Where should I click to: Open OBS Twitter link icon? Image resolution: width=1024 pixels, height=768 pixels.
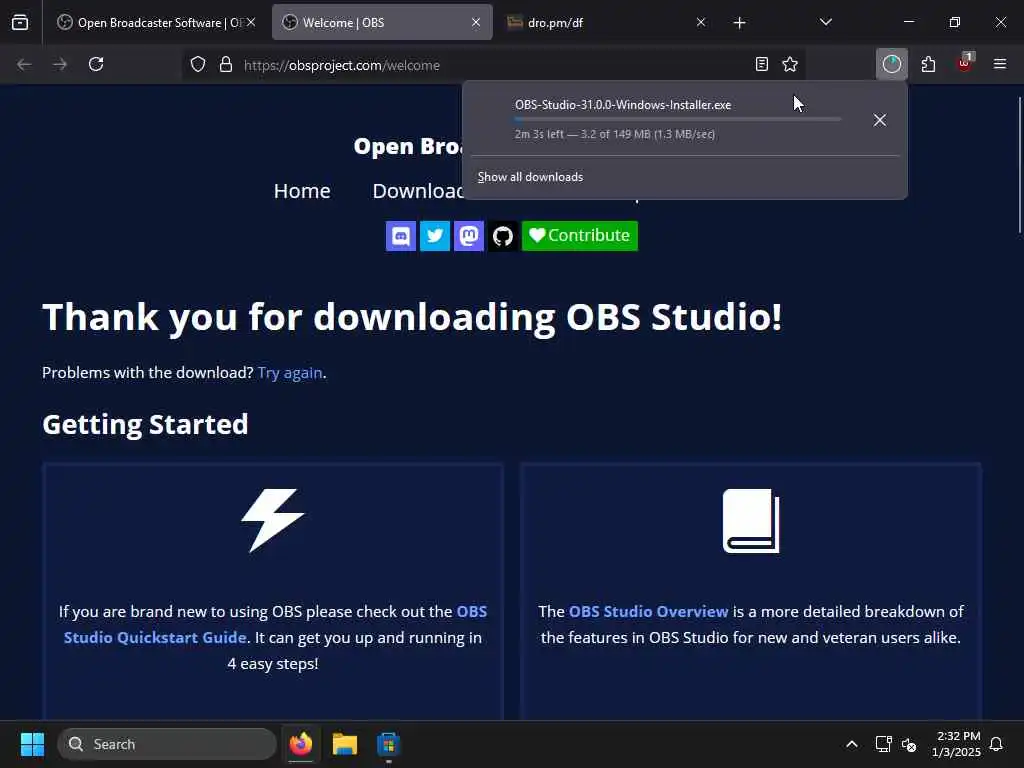click(435, 236)
